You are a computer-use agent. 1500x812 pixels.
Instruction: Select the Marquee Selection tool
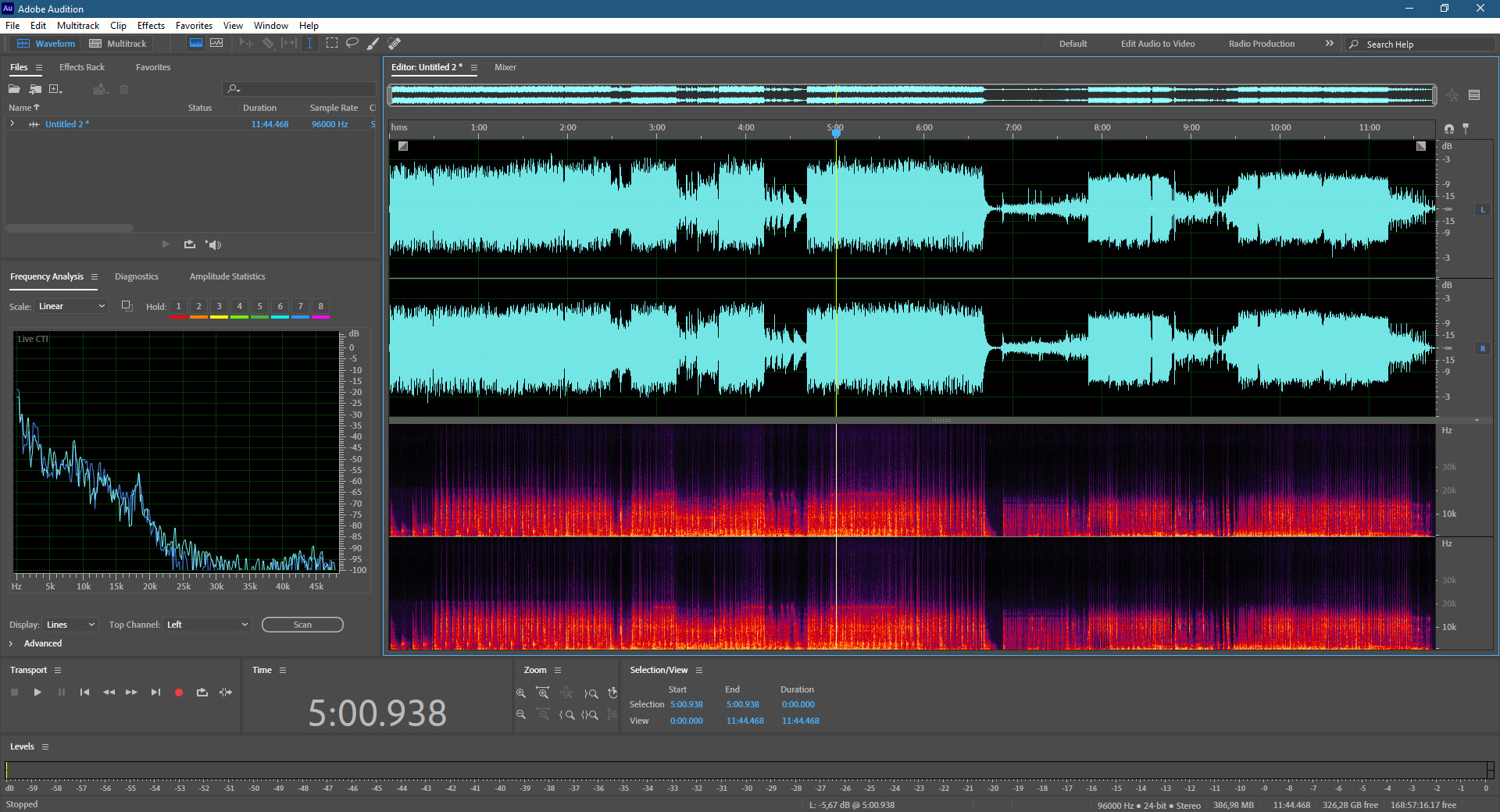click(332, 44)
